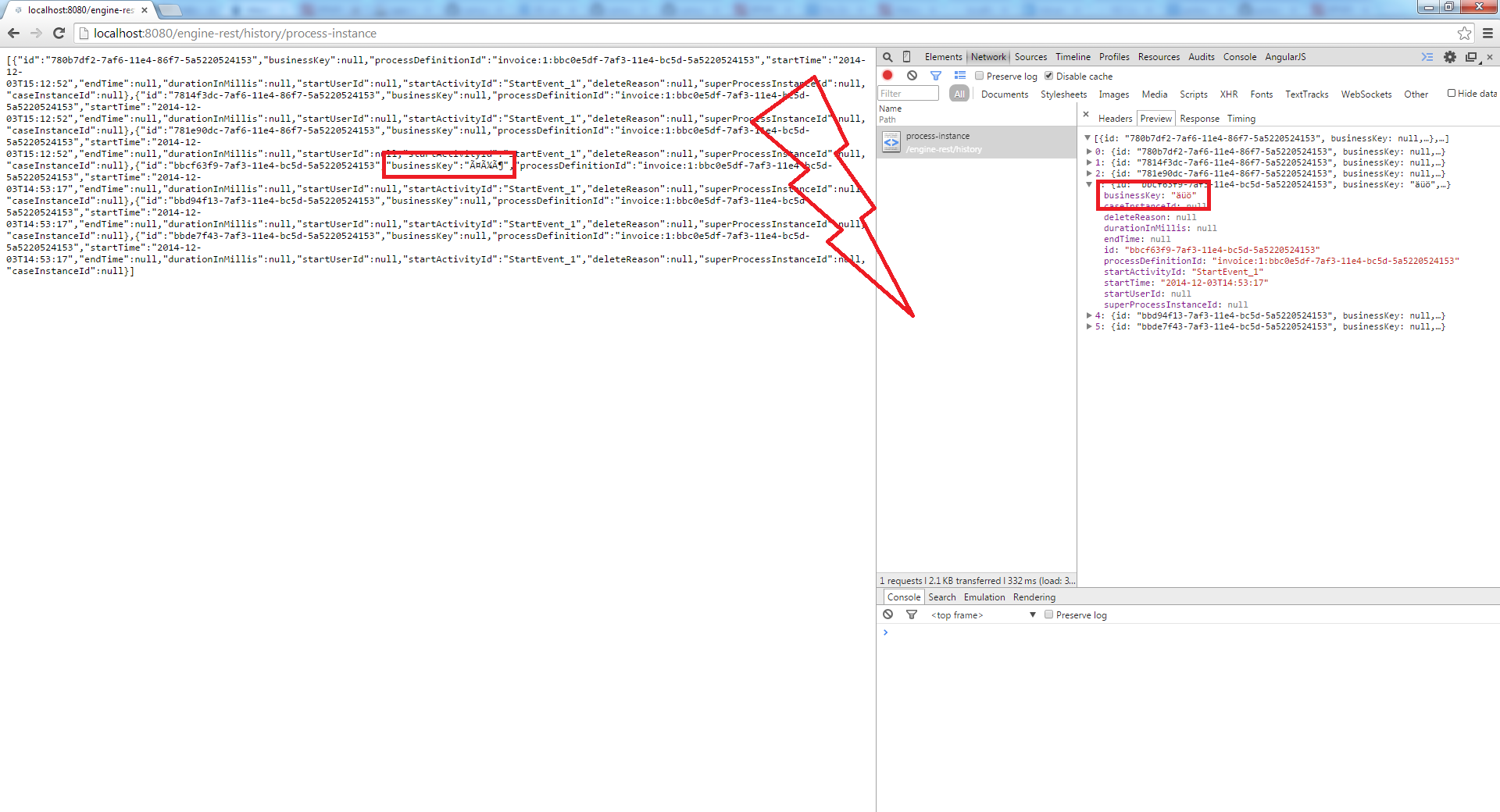The height and width of the screenshot is (812, 1500).
Task: Uncheck the Disable cache checkbox
Action: point(1049,76)
